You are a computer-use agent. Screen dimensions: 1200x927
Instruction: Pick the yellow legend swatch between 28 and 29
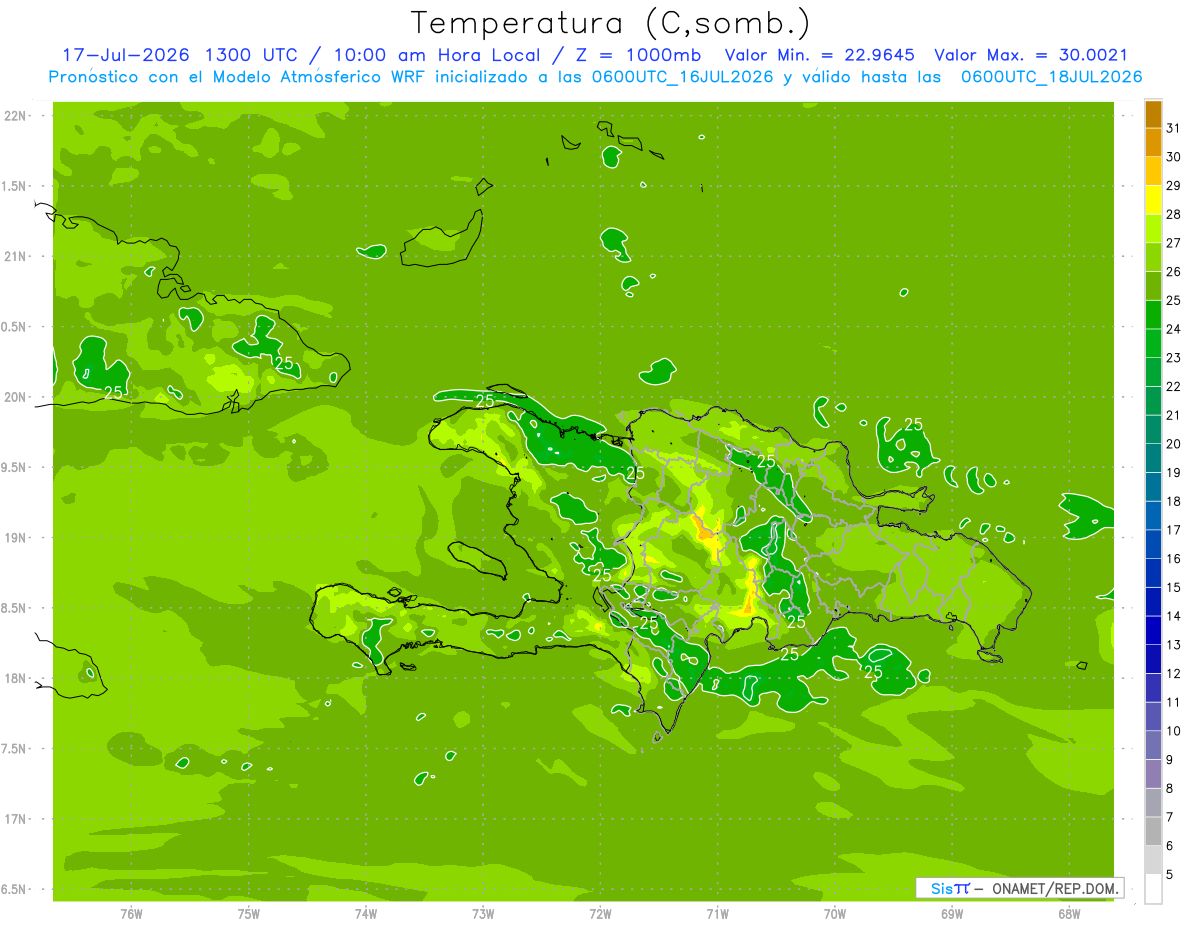click(x=1153, y=200)
